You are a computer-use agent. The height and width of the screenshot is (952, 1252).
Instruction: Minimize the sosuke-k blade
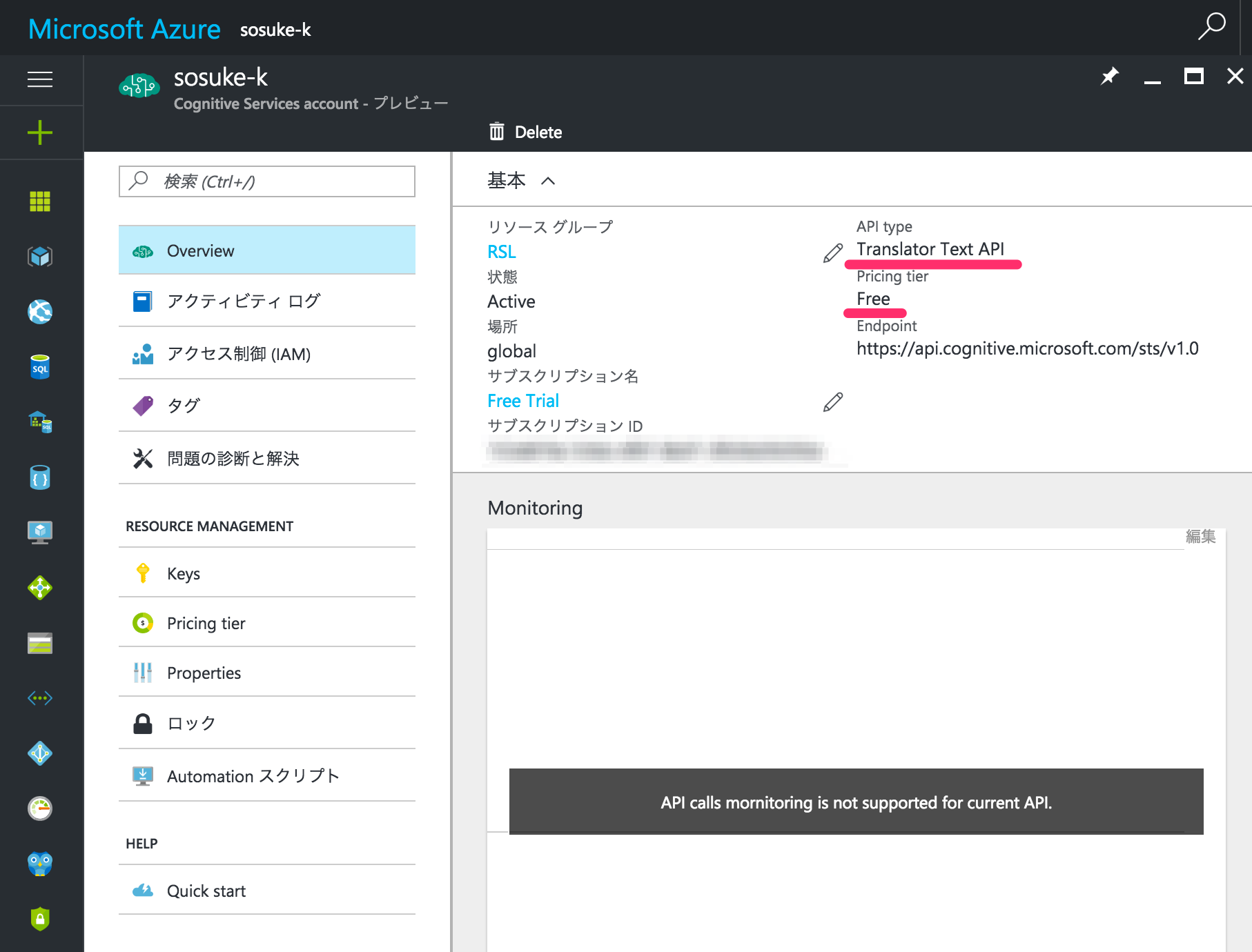tap(1152, 82)
